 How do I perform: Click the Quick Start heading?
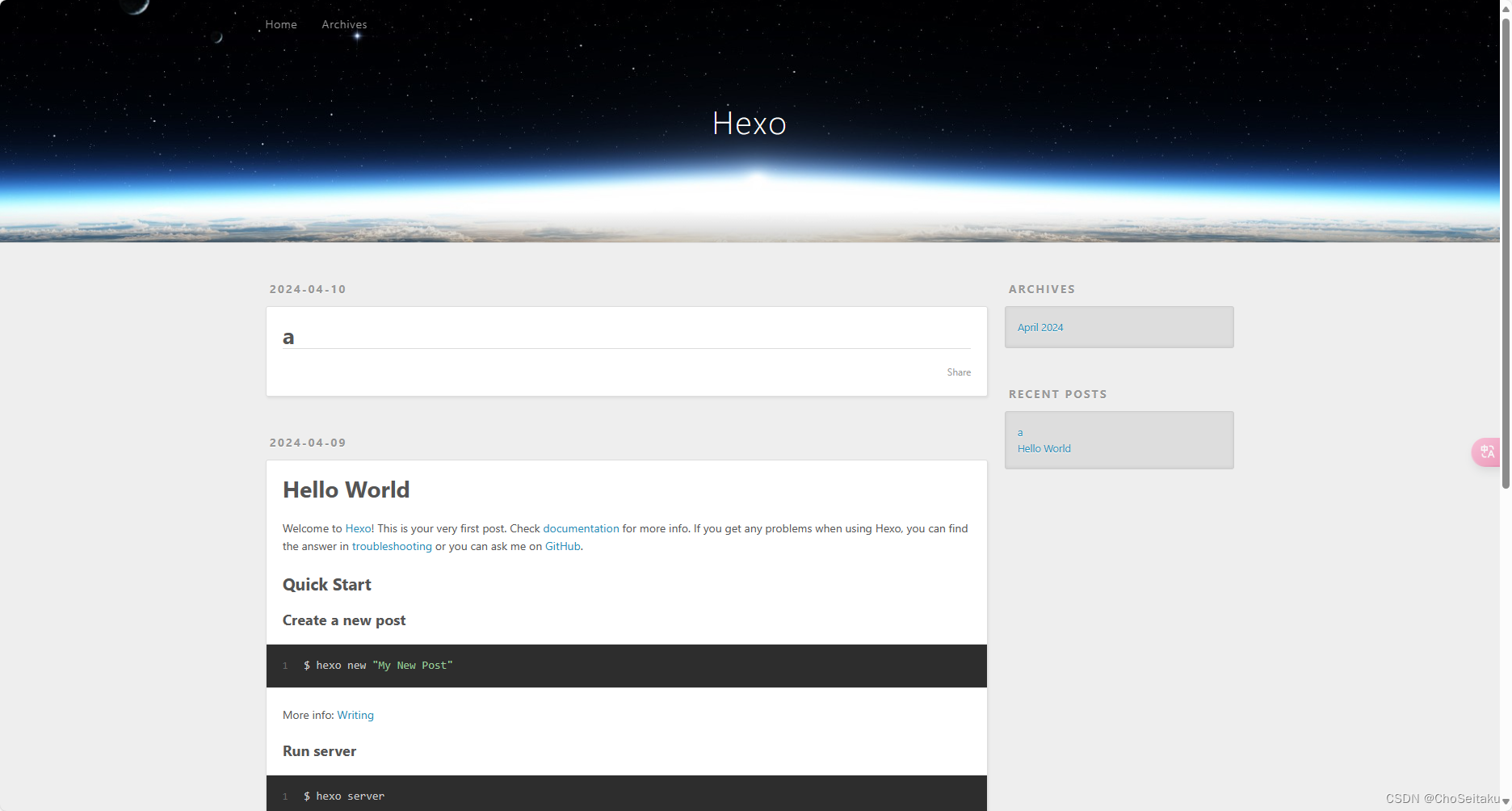click(327, 585)
